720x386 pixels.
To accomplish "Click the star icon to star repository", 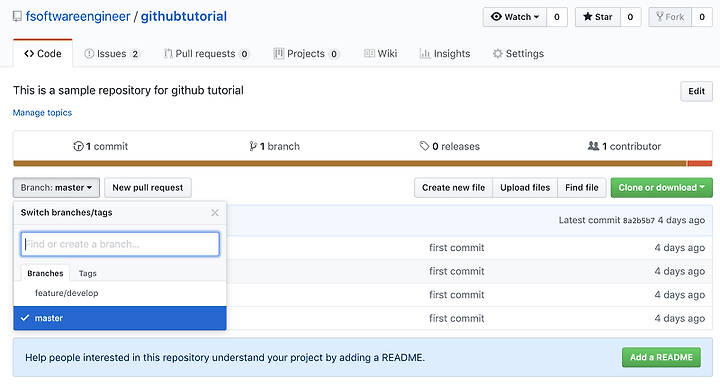I will tap(587, 17).
